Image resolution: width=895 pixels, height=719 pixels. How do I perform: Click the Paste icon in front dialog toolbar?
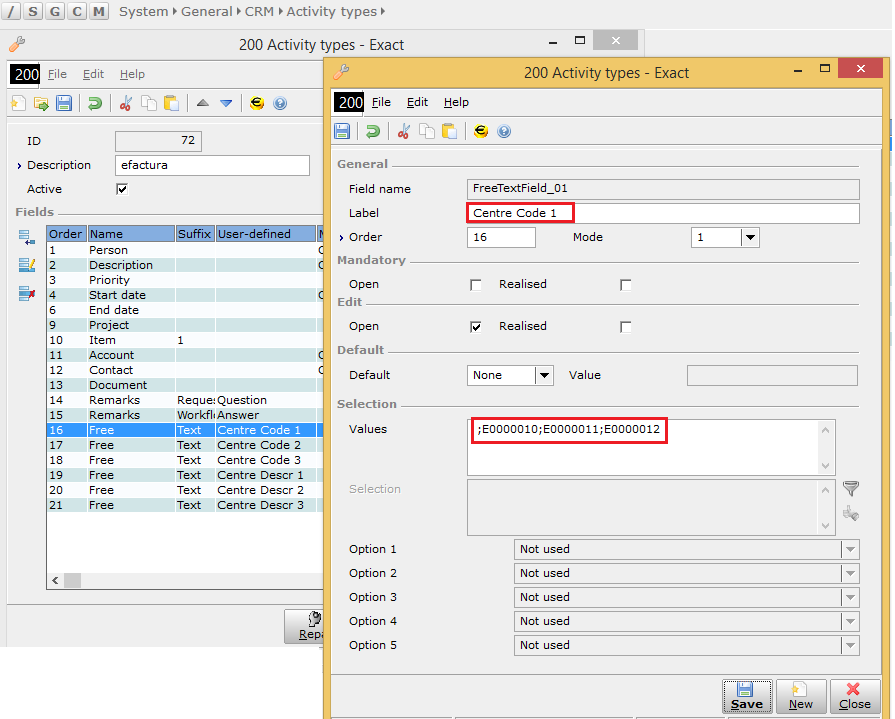449,131
